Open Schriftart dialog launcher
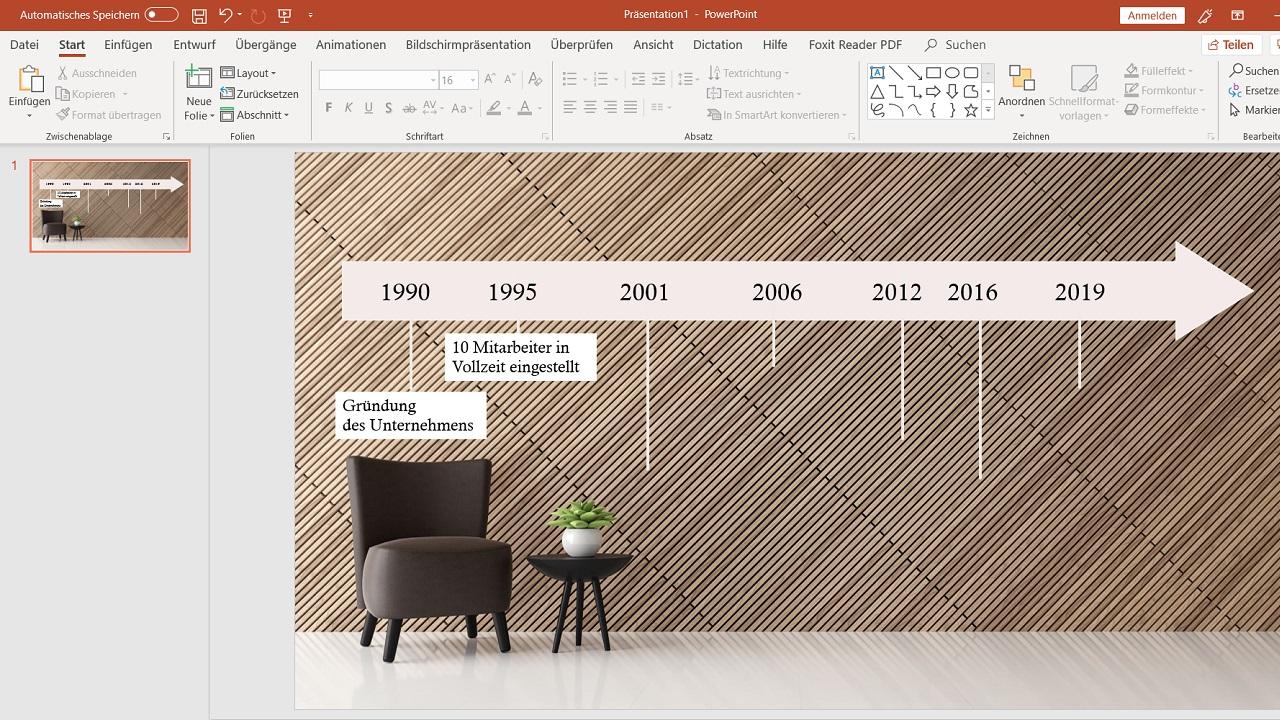This screenshot has height=720, width=1280. [545, 136]
